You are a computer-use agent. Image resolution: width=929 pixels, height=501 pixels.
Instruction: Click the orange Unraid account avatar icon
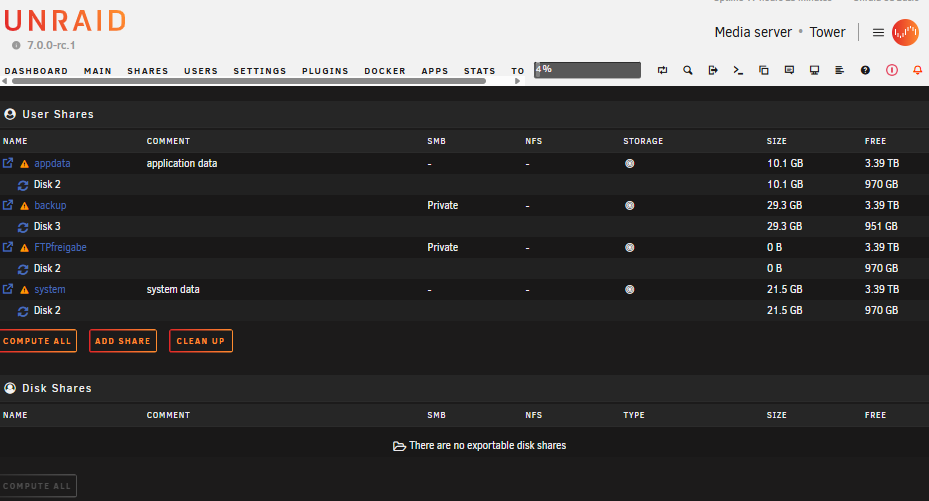pos(905,33)
